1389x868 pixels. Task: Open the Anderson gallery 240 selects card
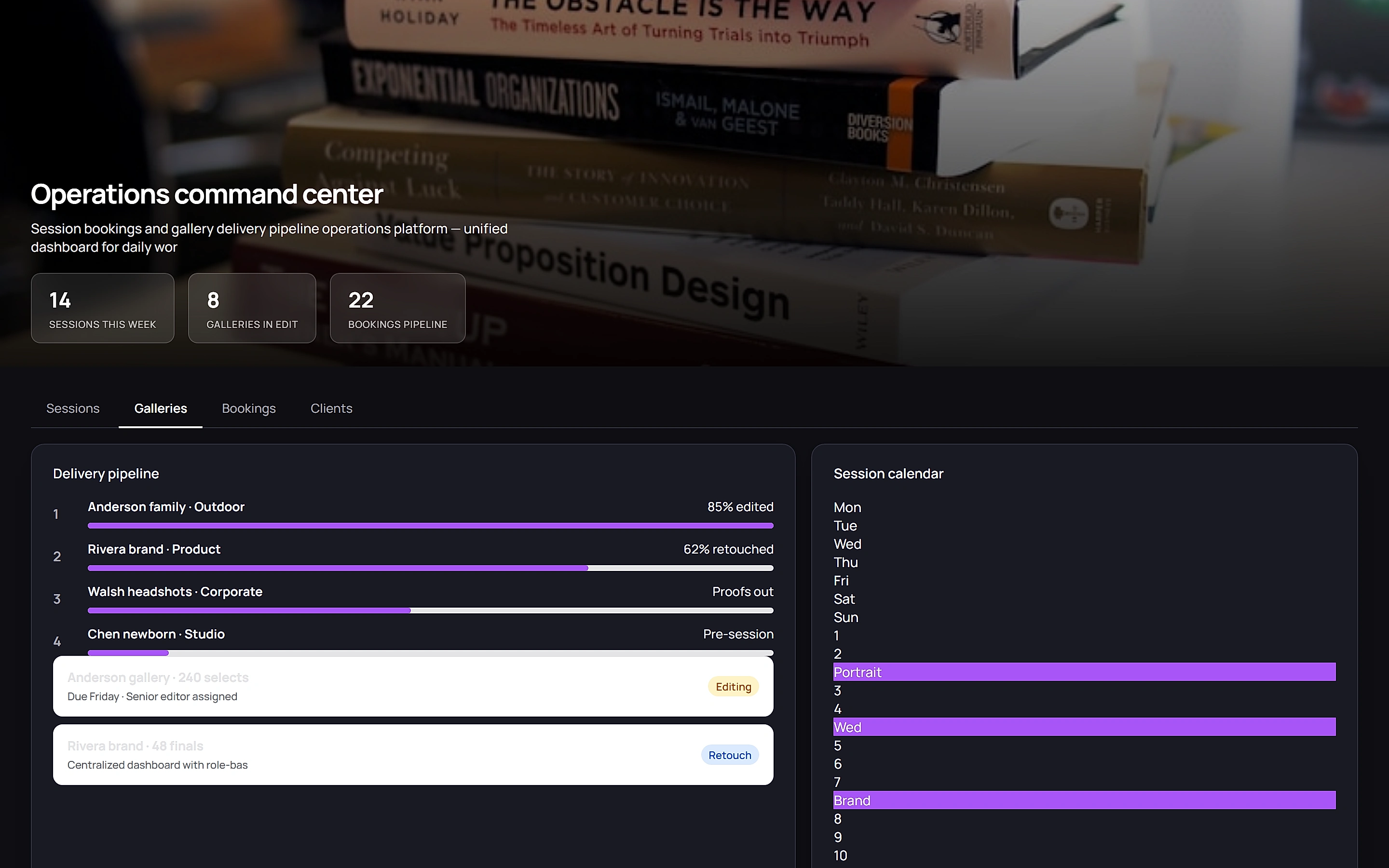pos(413,687)
